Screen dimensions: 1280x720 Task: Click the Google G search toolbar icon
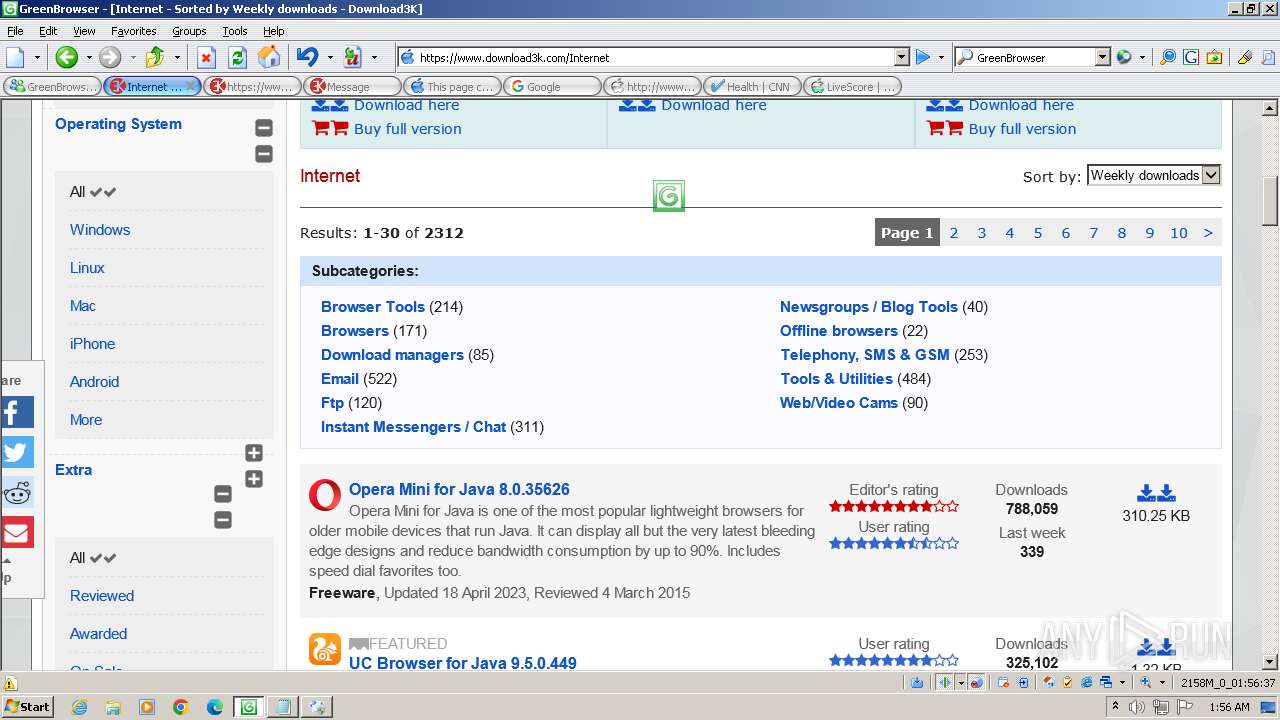pos(1191,57)
